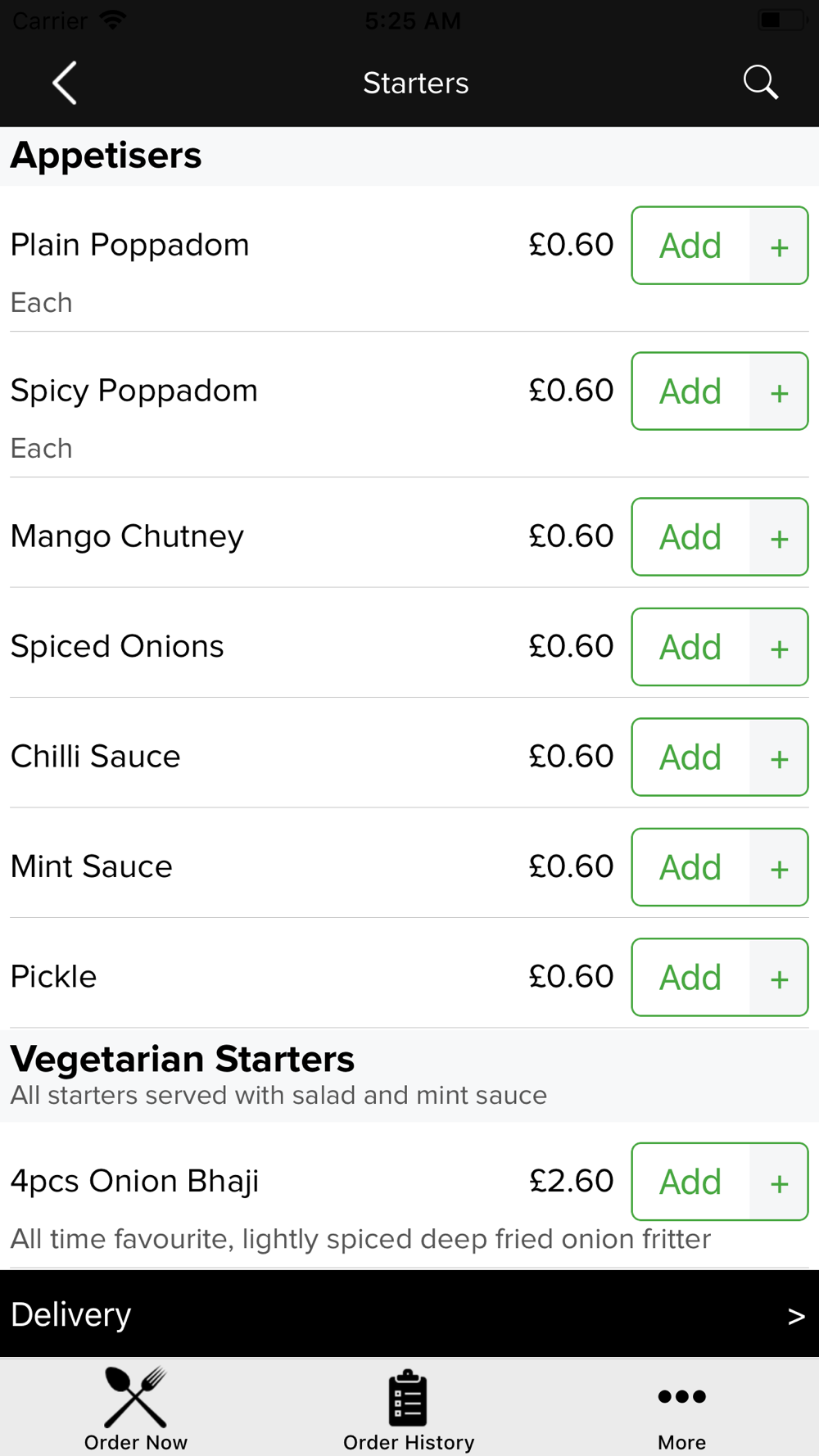Open the More three-dots tab
Viewport: 819px width, 1456px height.
[681, 1409]
